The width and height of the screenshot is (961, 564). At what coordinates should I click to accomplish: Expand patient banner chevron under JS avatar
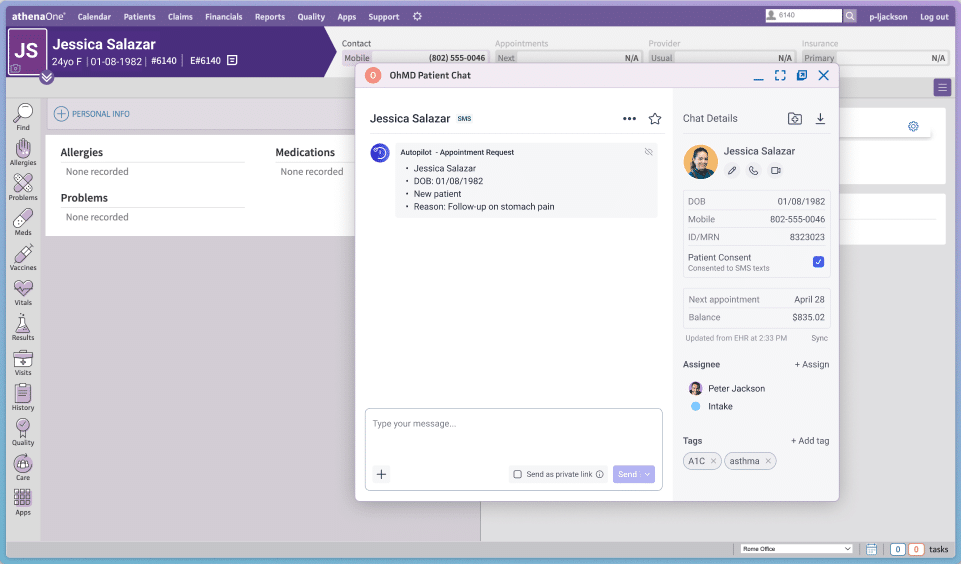(x=47, y=78)
